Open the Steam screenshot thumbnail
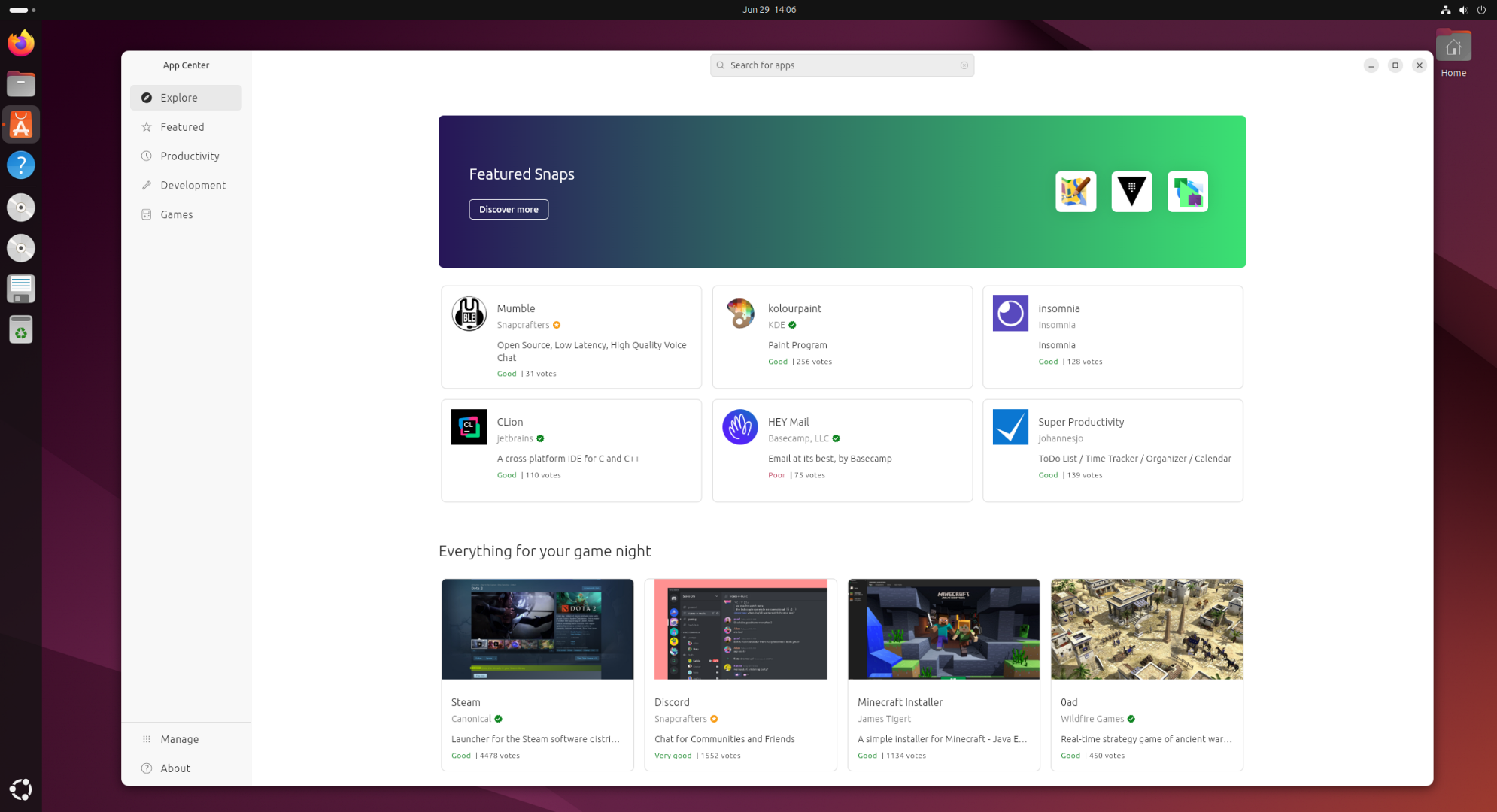 537,629
